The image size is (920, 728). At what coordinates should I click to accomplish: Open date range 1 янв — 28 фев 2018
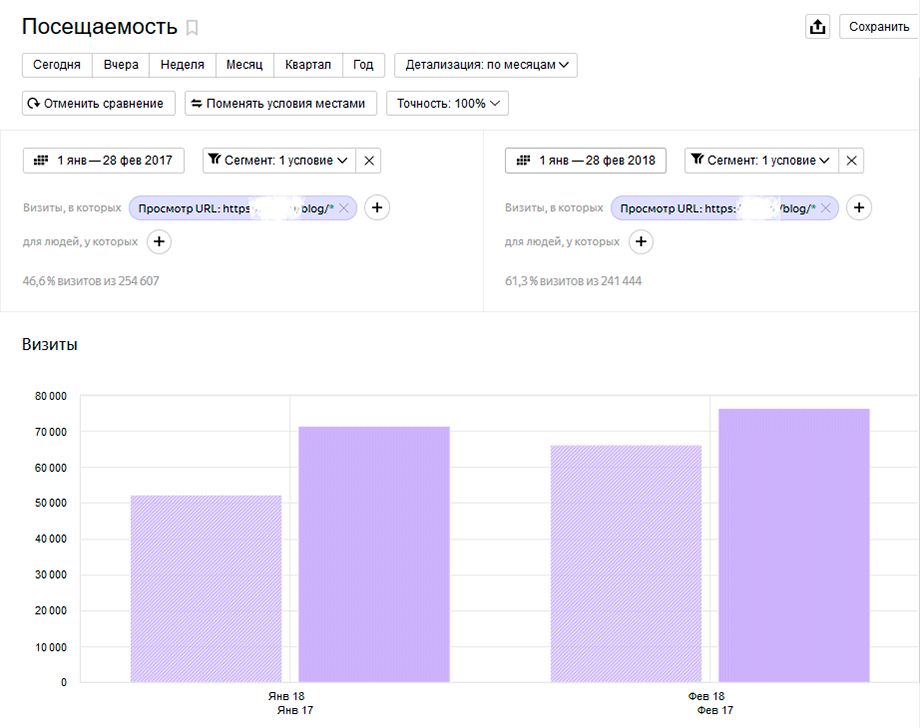(586, 160)
